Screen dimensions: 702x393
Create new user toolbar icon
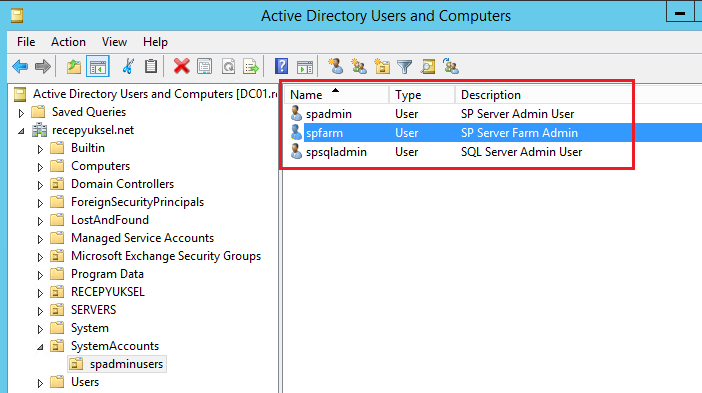335,66
